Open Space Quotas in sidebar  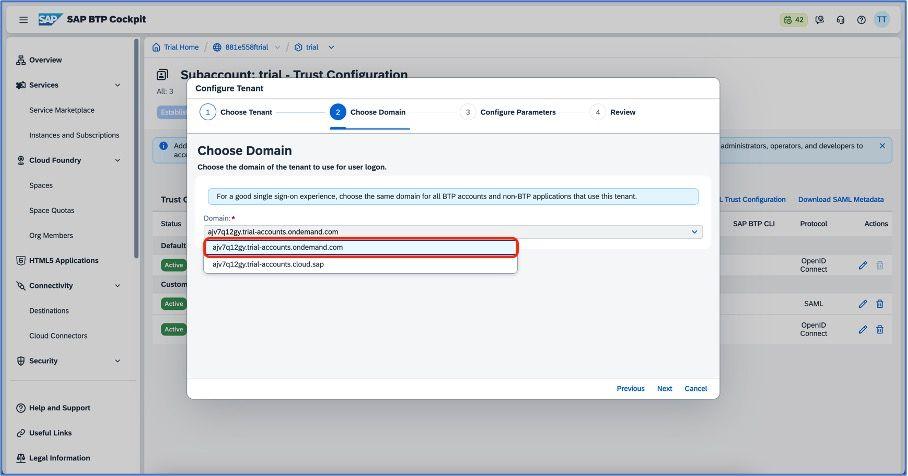[52, 210]
